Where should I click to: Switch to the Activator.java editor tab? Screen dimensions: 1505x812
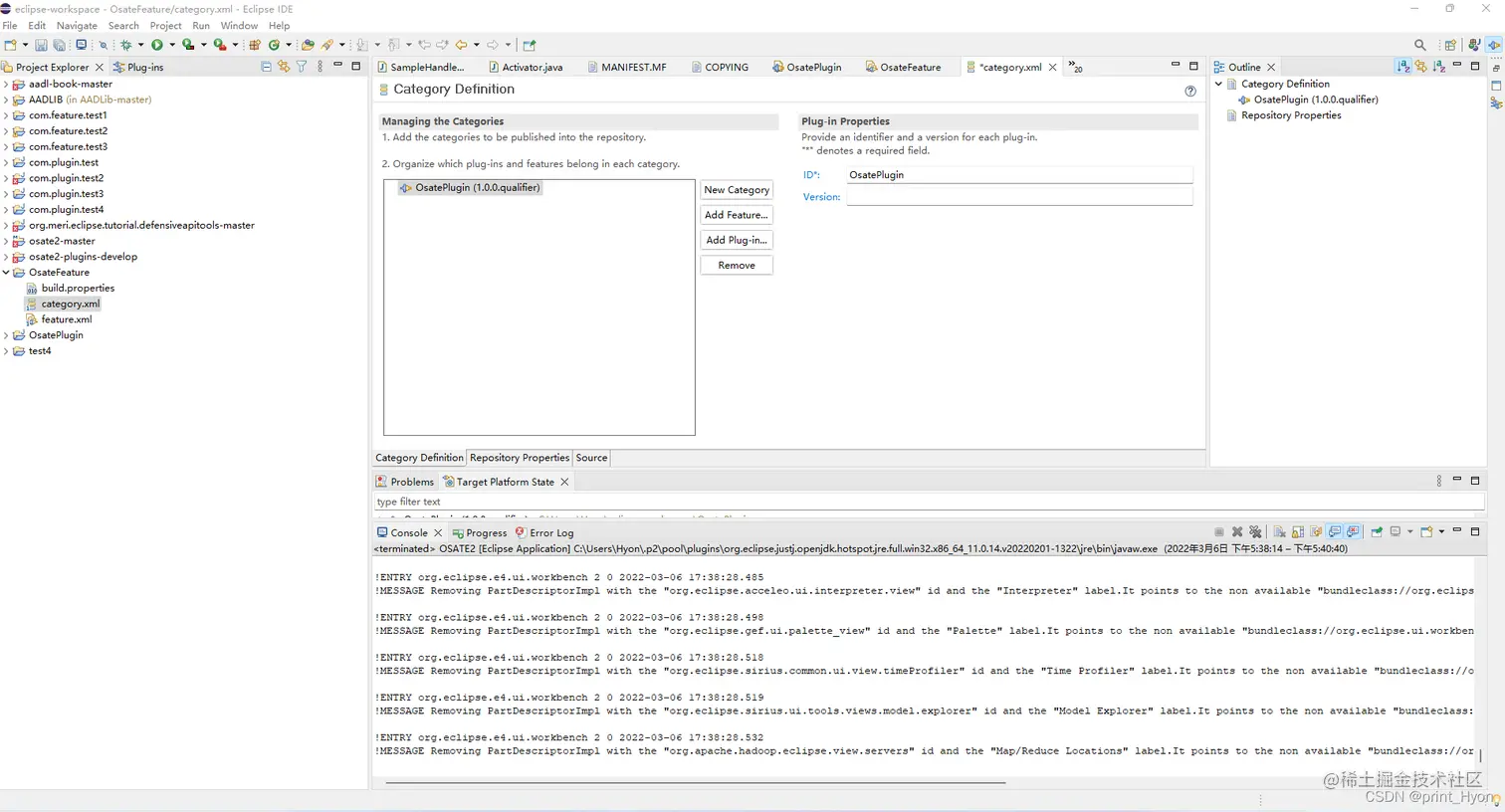(x=526, y=67)
